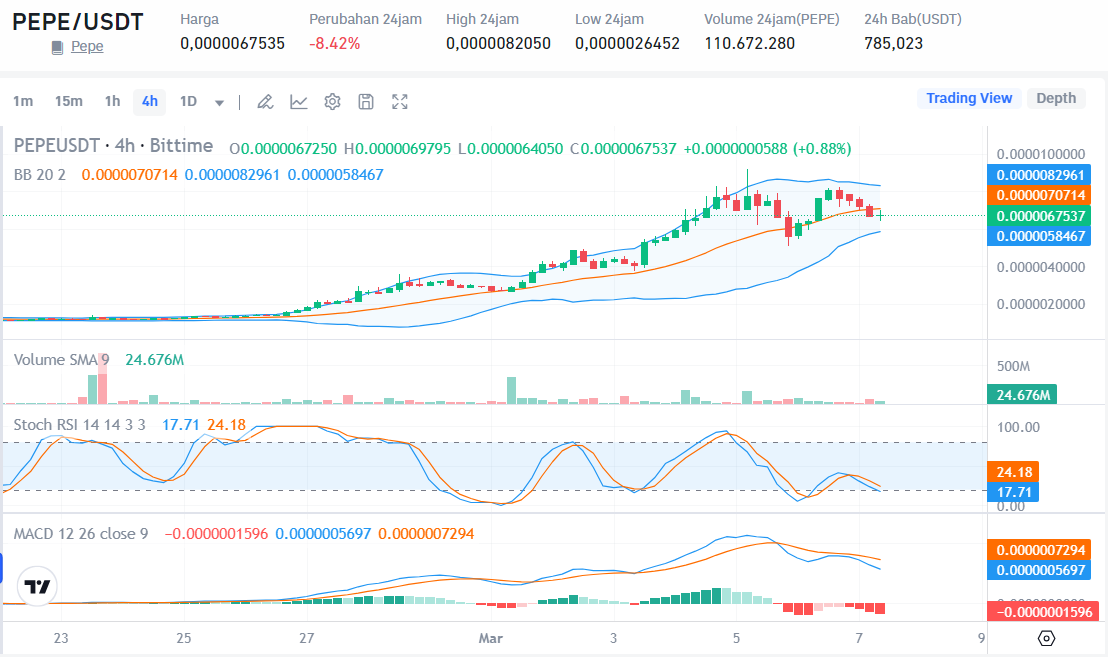1108x657 pixels.
Task: Click the 500M volume axis label
Action: point(1013,367)
